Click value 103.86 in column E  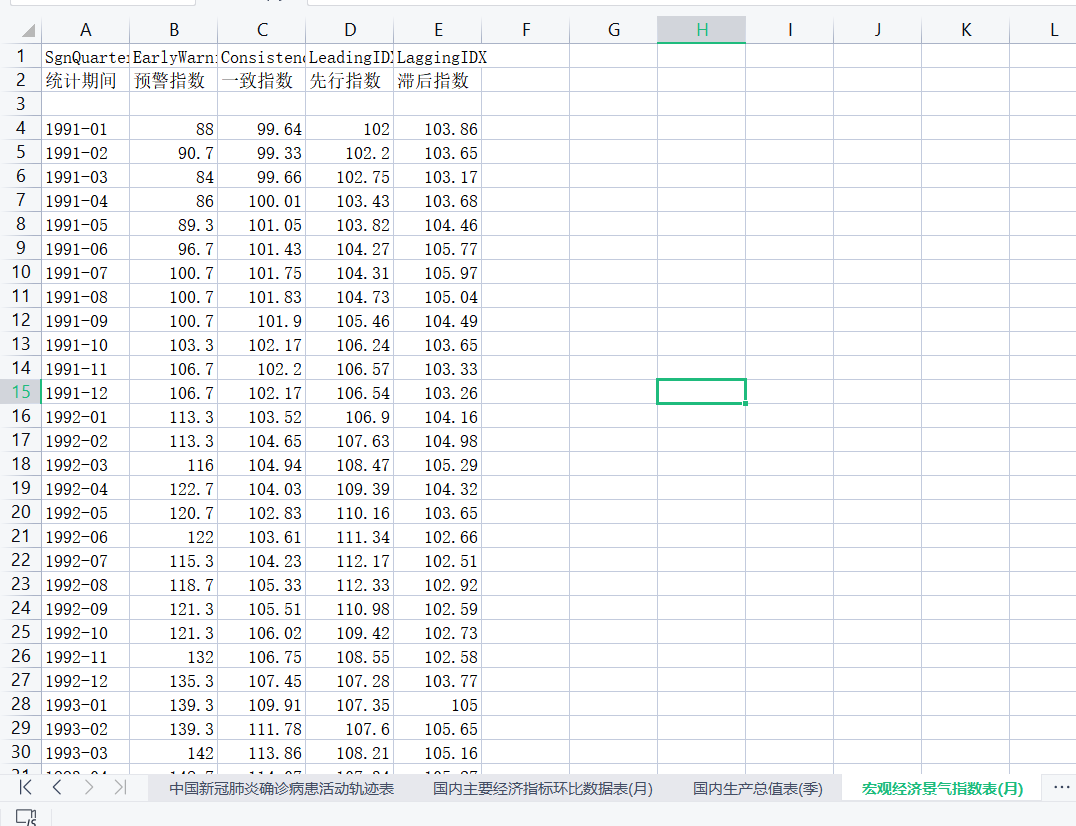pos(438,128)
